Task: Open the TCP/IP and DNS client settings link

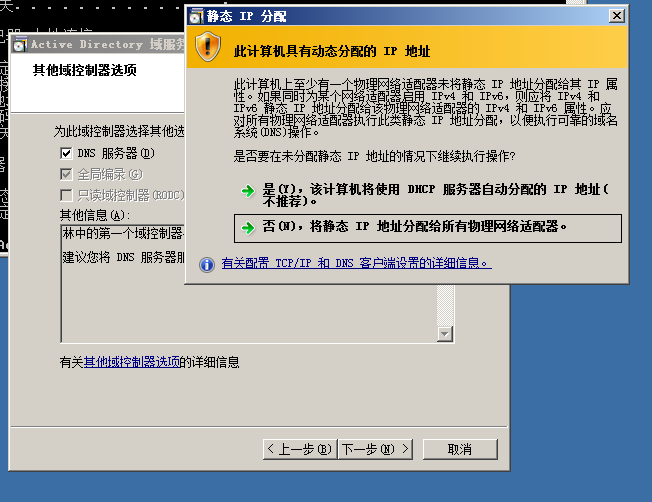Action: [x=356, y=263]
